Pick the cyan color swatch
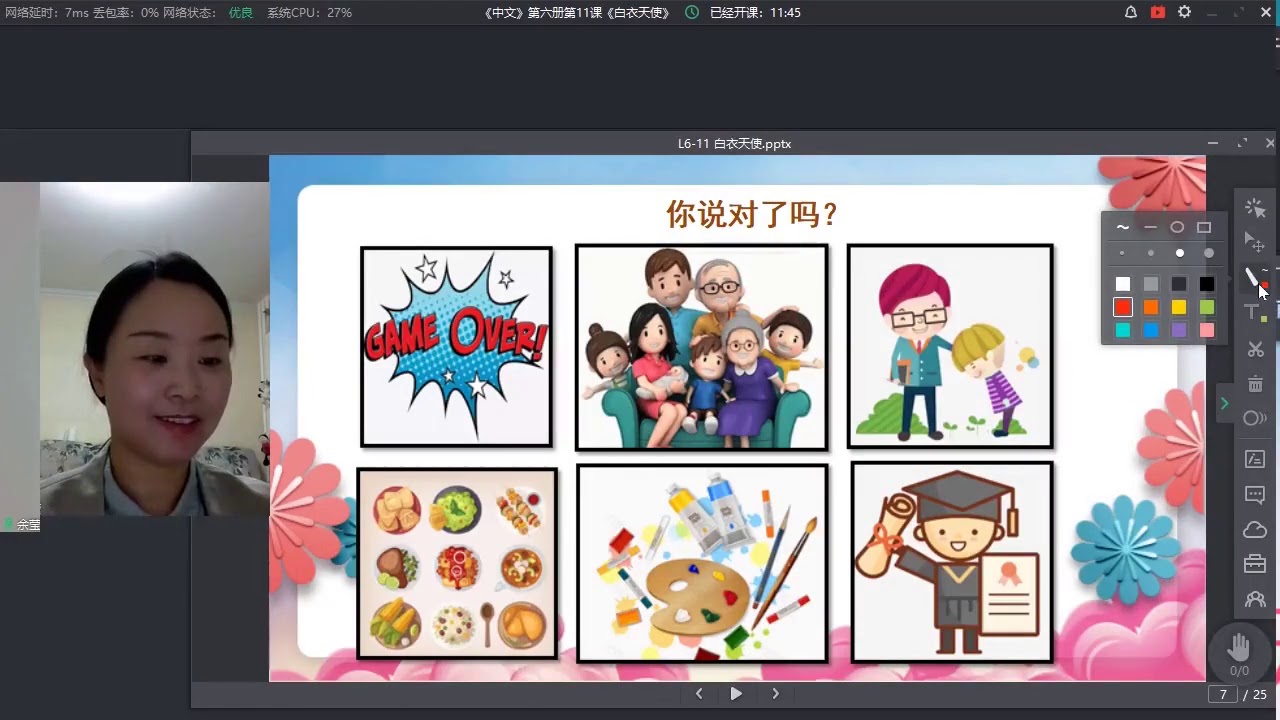1280x720 pixels. (1123, 330)
